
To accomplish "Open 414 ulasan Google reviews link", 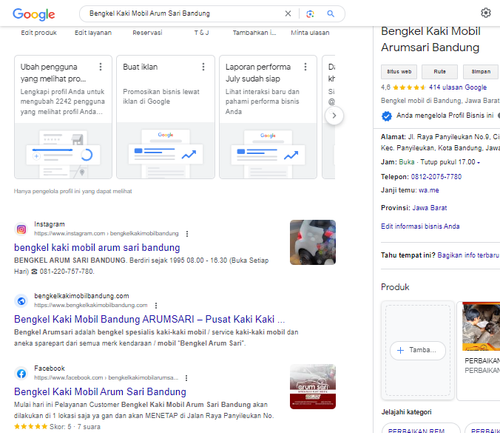I will pos(458,88).
